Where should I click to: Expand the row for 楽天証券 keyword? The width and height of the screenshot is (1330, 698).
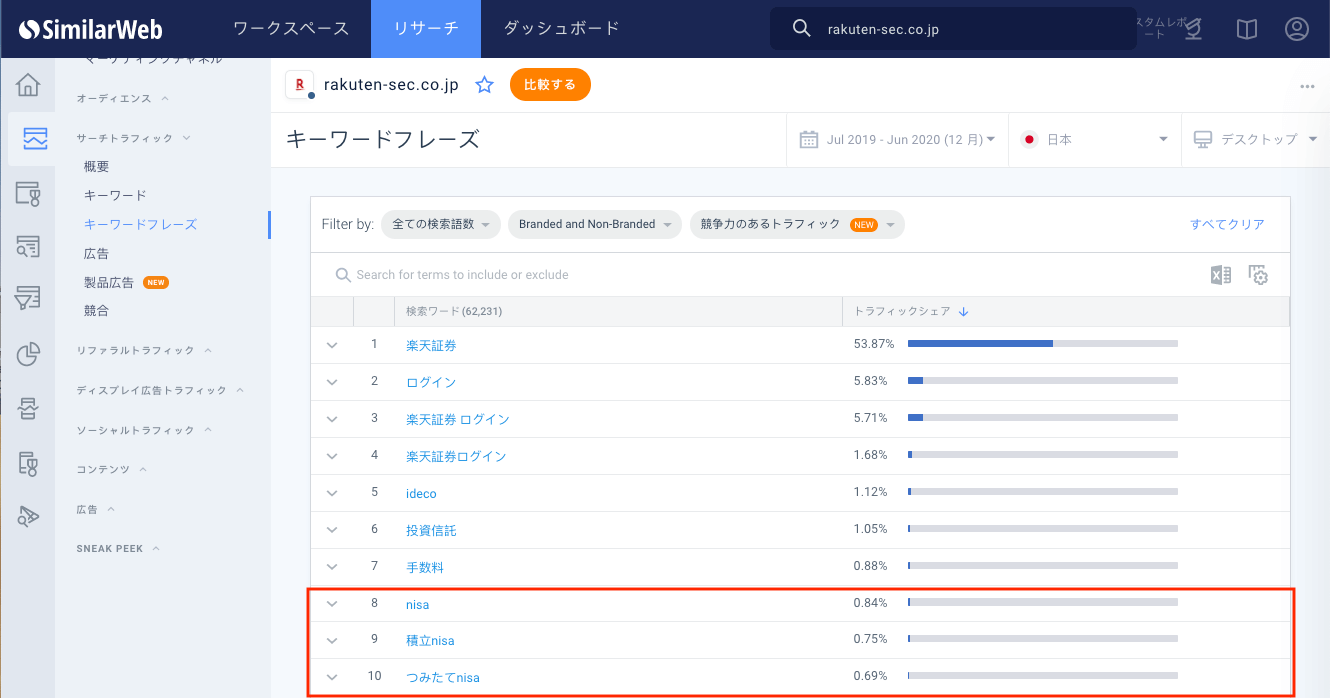(332, 345)
